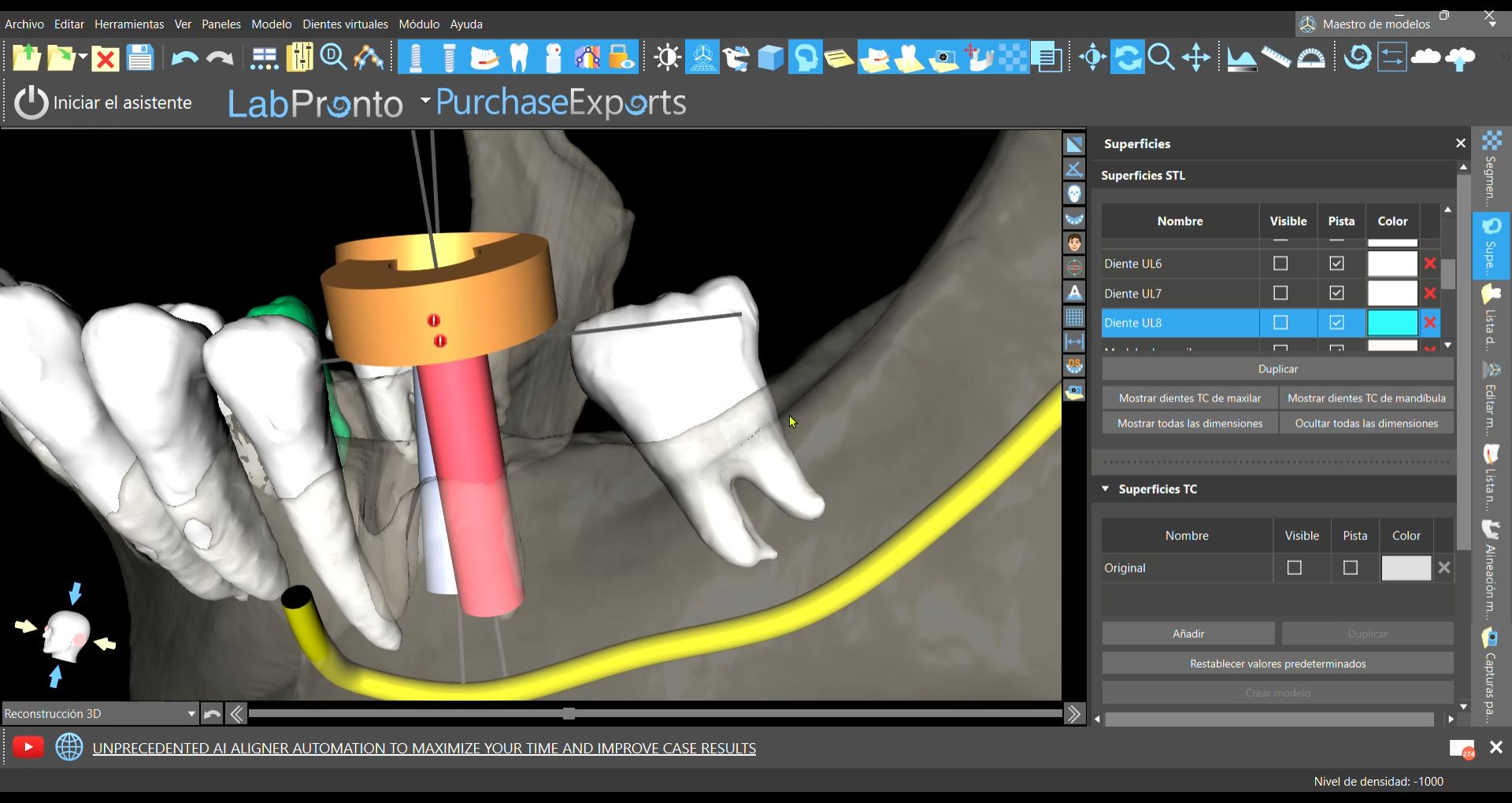This screenshot has width=1512, height=803.
Task: Click the STL table scroll down arrow
Action: pos(1447,346)
